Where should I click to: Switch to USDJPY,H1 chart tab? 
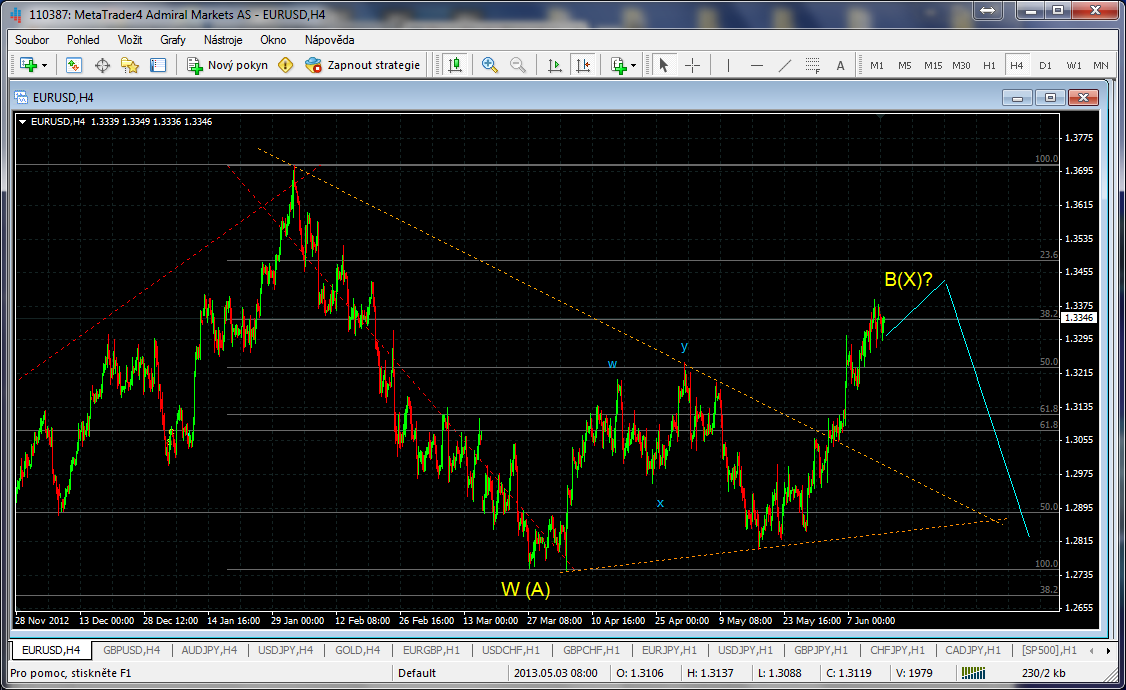tap(745, 650)
